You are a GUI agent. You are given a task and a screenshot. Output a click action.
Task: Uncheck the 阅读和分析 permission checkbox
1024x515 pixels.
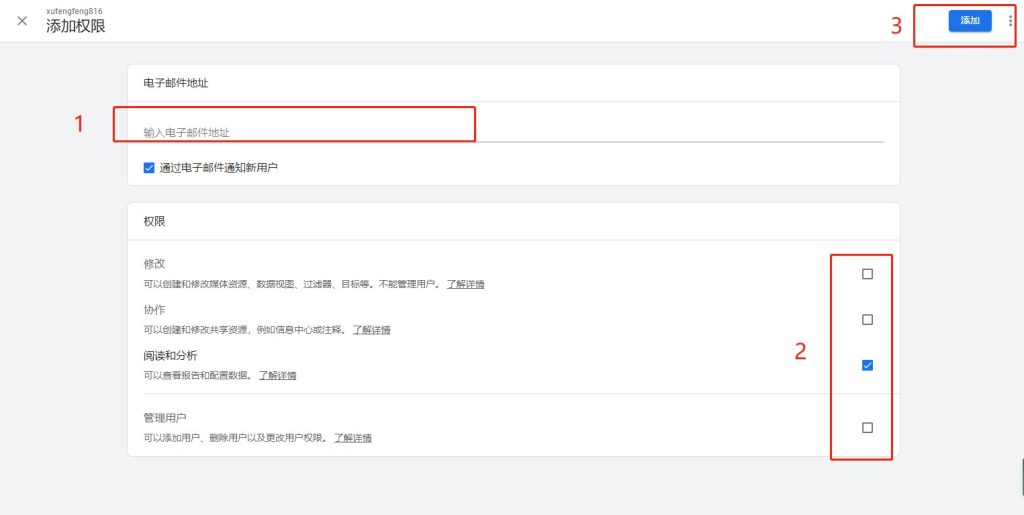point(867,365)
